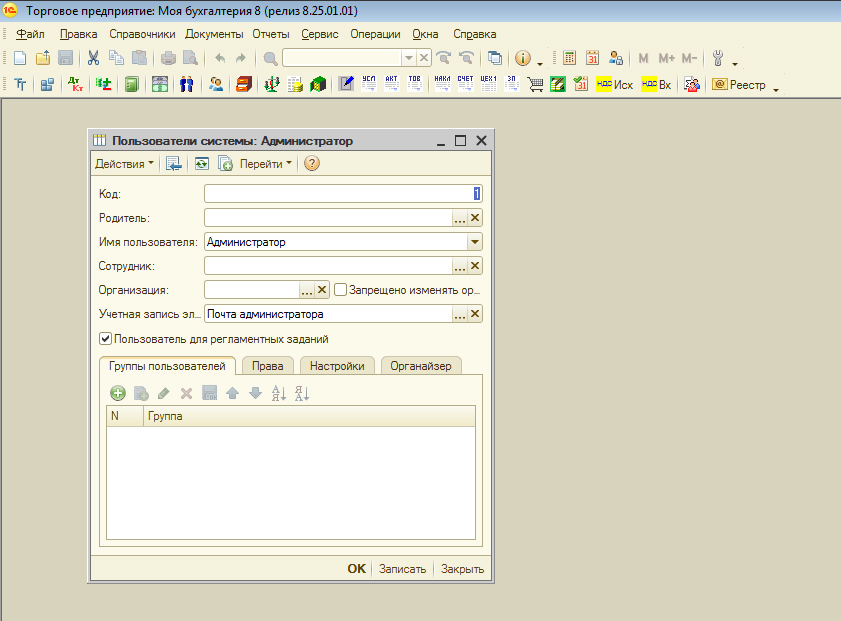The width and height of the screenshot is (841, 621).
Task: Click the question mark help icon in dialog
Action: [312, 164]
